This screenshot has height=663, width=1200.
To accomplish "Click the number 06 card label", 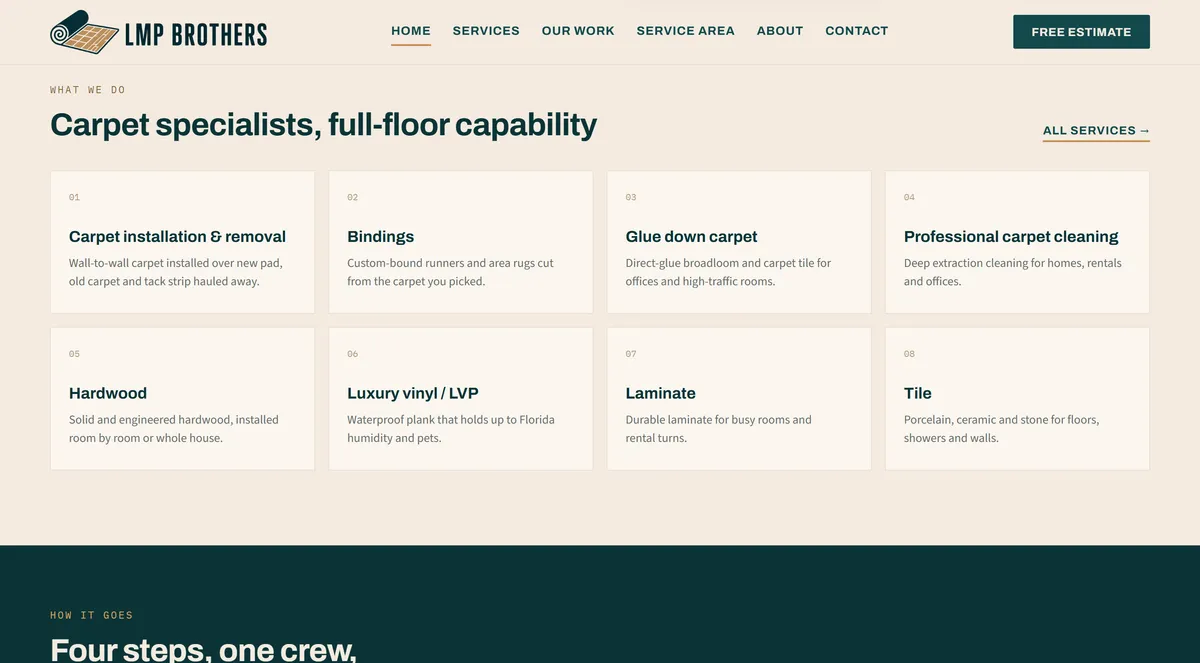I will coord(353,354).
